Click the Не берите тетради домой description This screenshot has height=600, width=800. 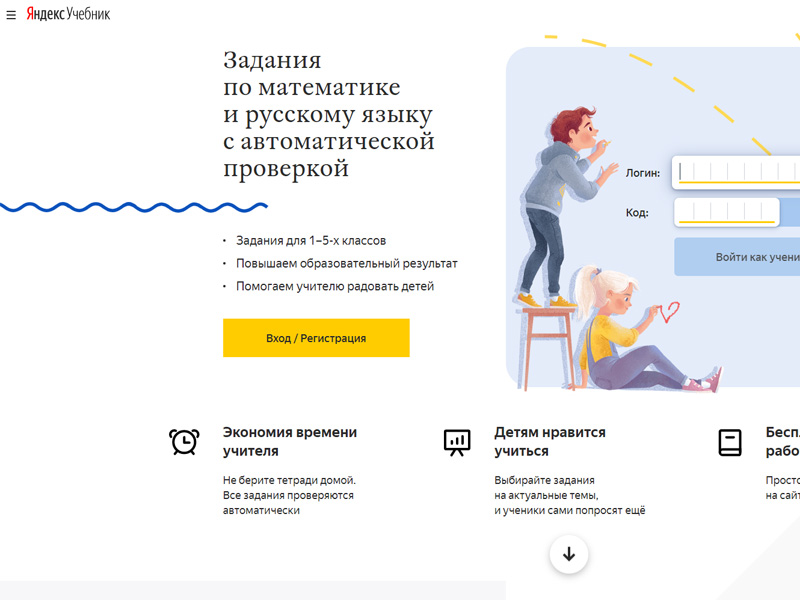tap(289, 495)
